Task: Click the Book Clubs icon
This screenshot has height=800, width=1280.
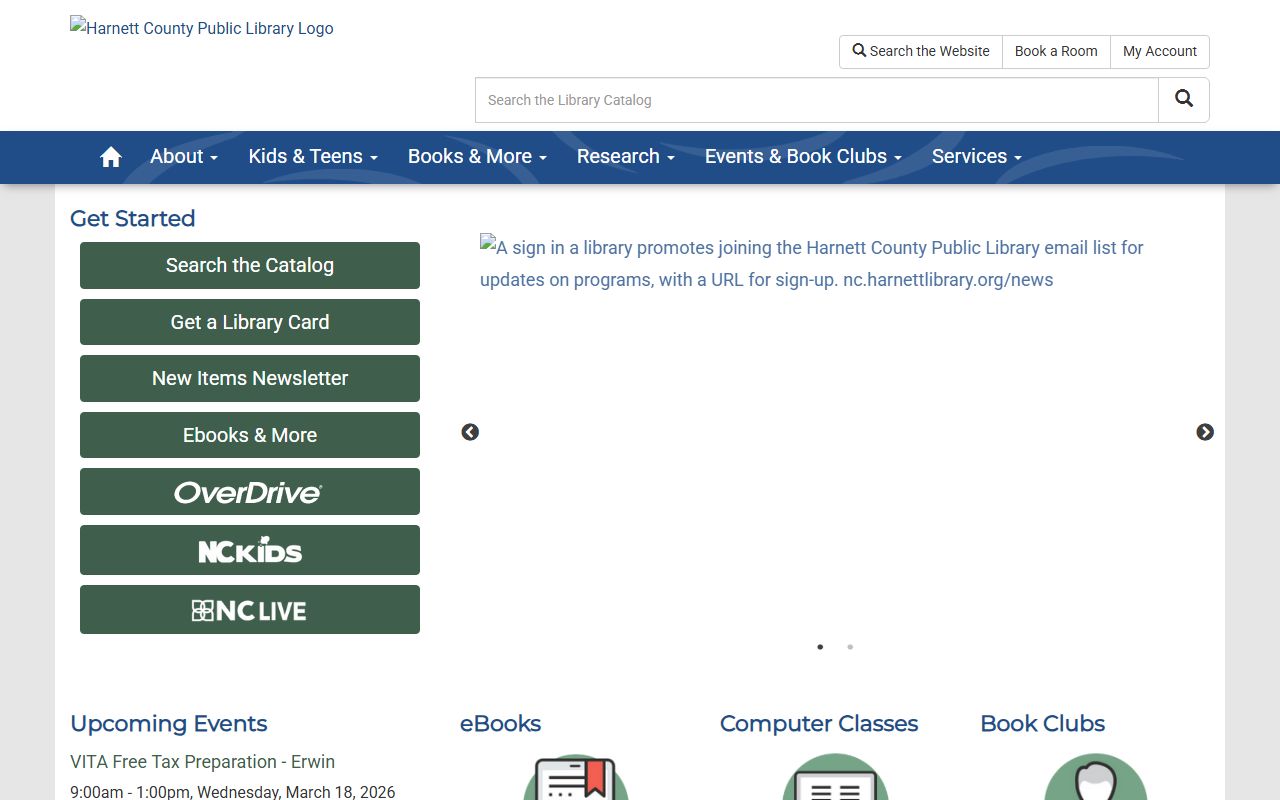Action: point(1096,778)
